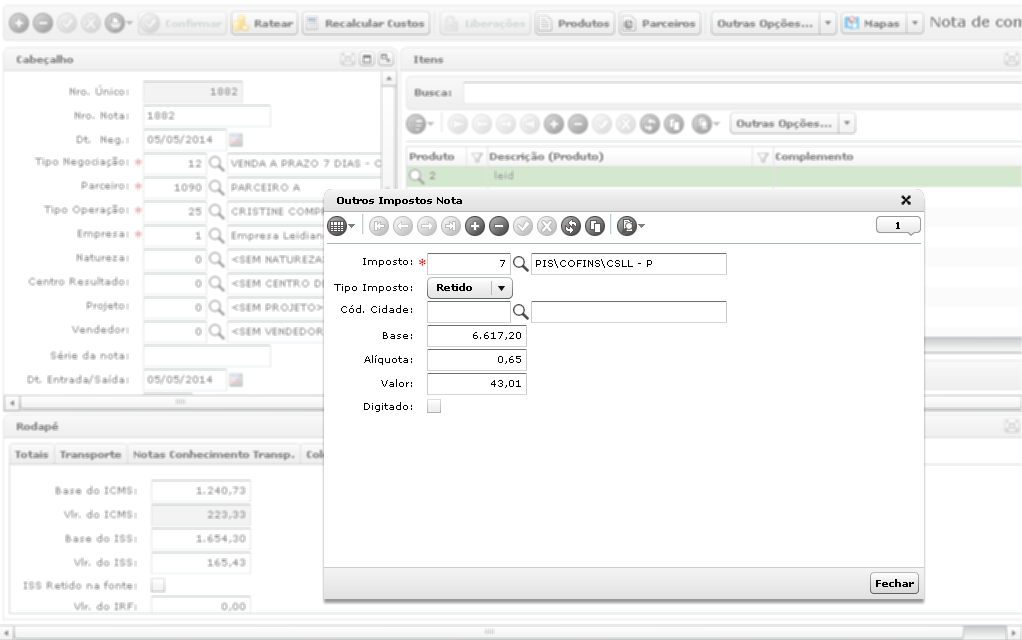1022x640 pixels.
Task: Click the Imposto code field containing 7
Action: (469, 264)
